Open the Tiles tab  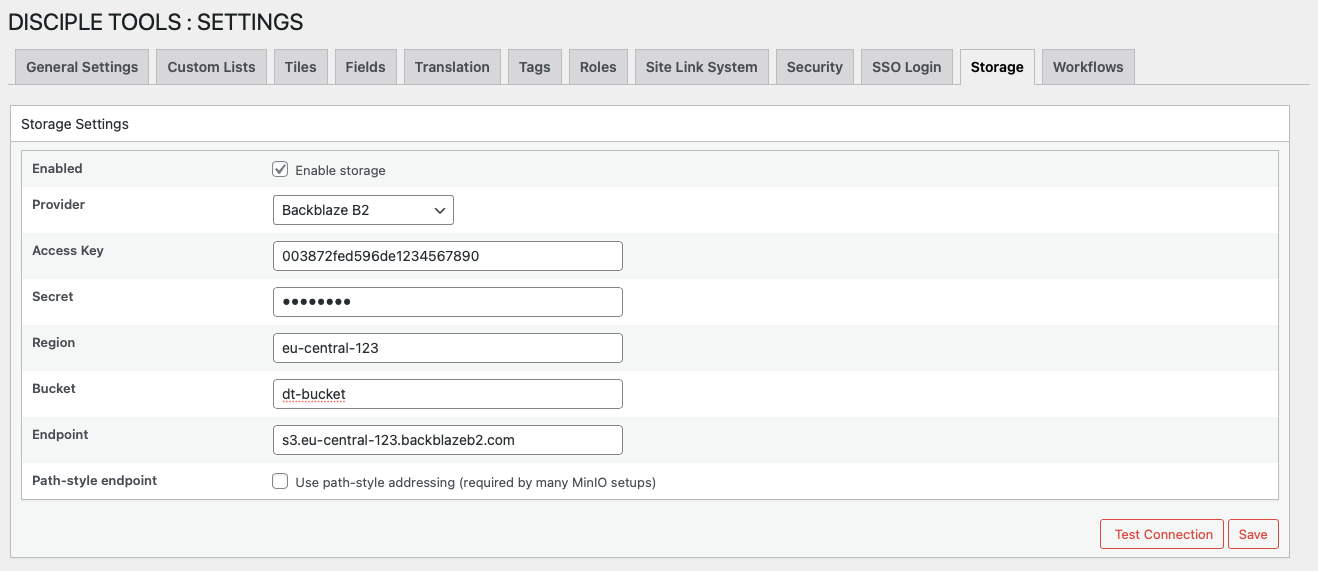(x=300, y=67)
